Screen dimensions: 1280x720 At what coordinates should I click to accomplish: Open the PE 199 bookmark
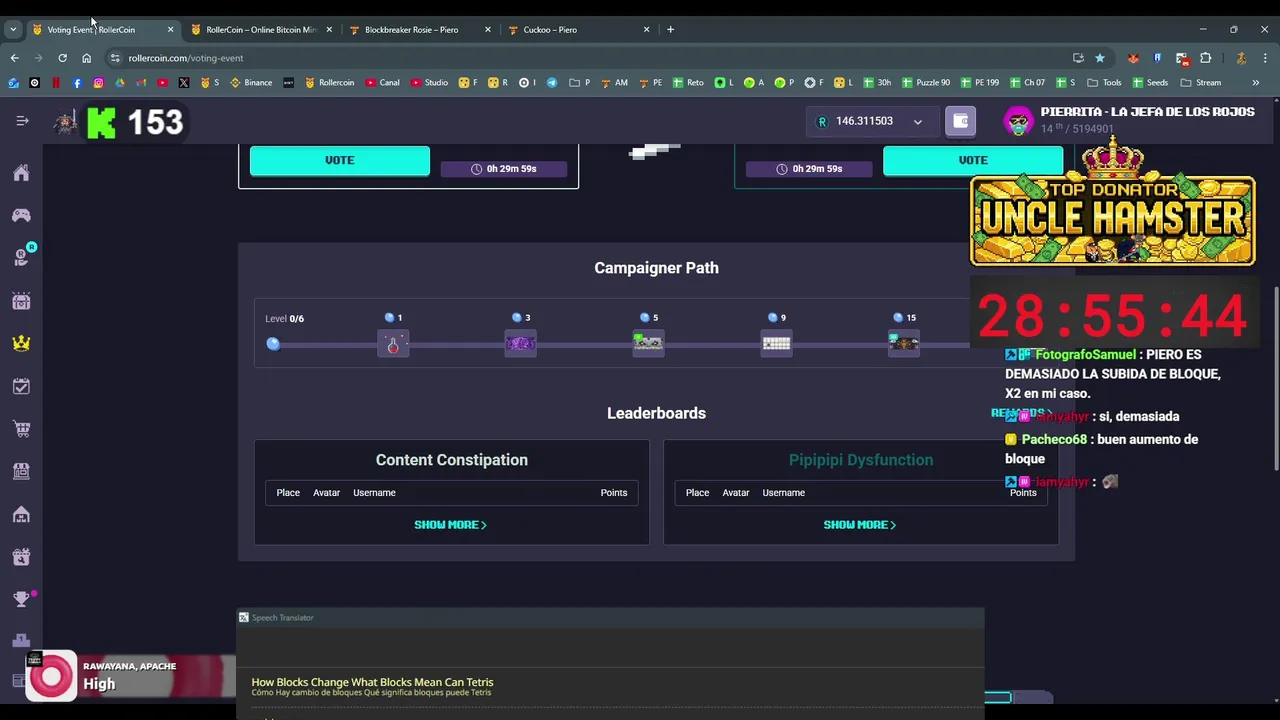click(x=979, y=83)
